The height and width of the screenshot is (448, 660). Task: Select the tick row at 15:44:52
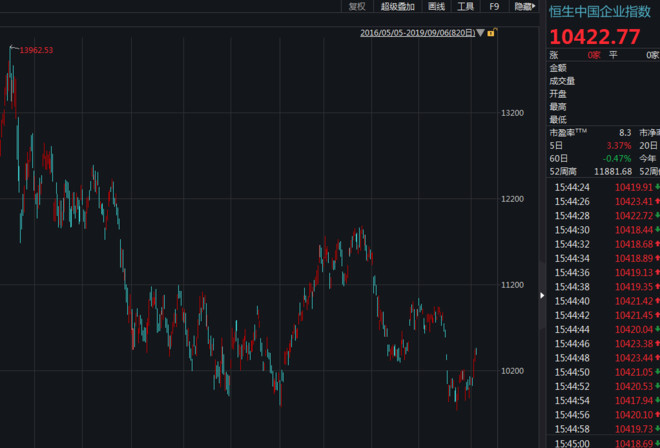click(x=603, y=386)
